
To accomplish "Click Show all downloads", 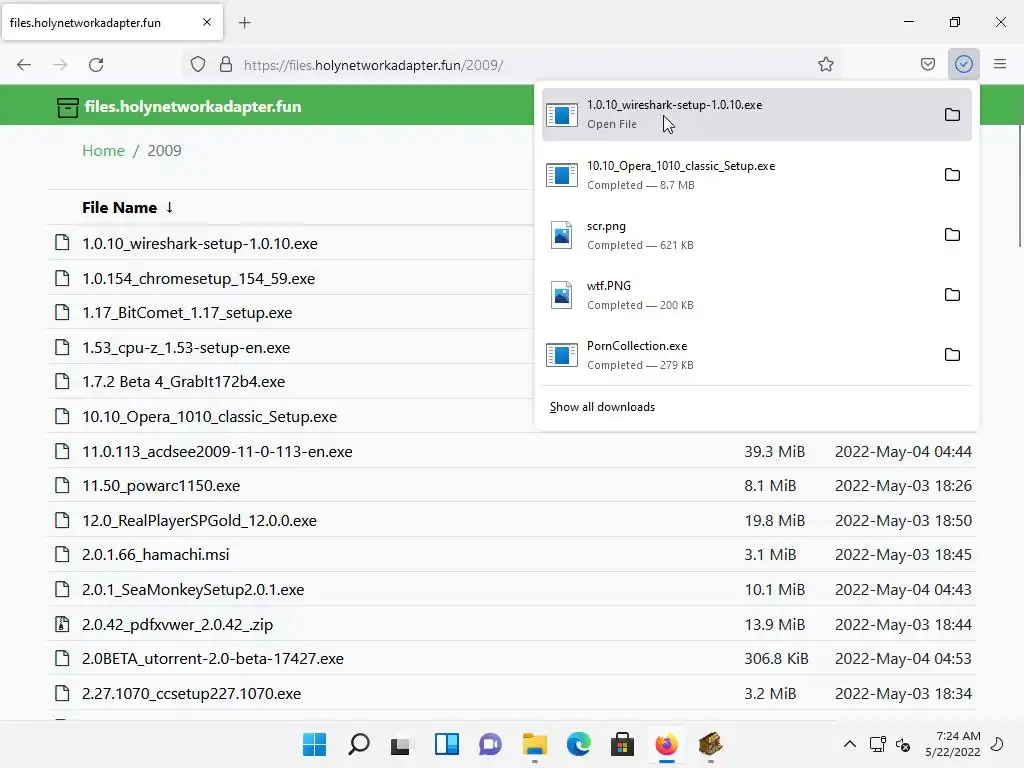I will pyautogui.click(x=602, y=407).
